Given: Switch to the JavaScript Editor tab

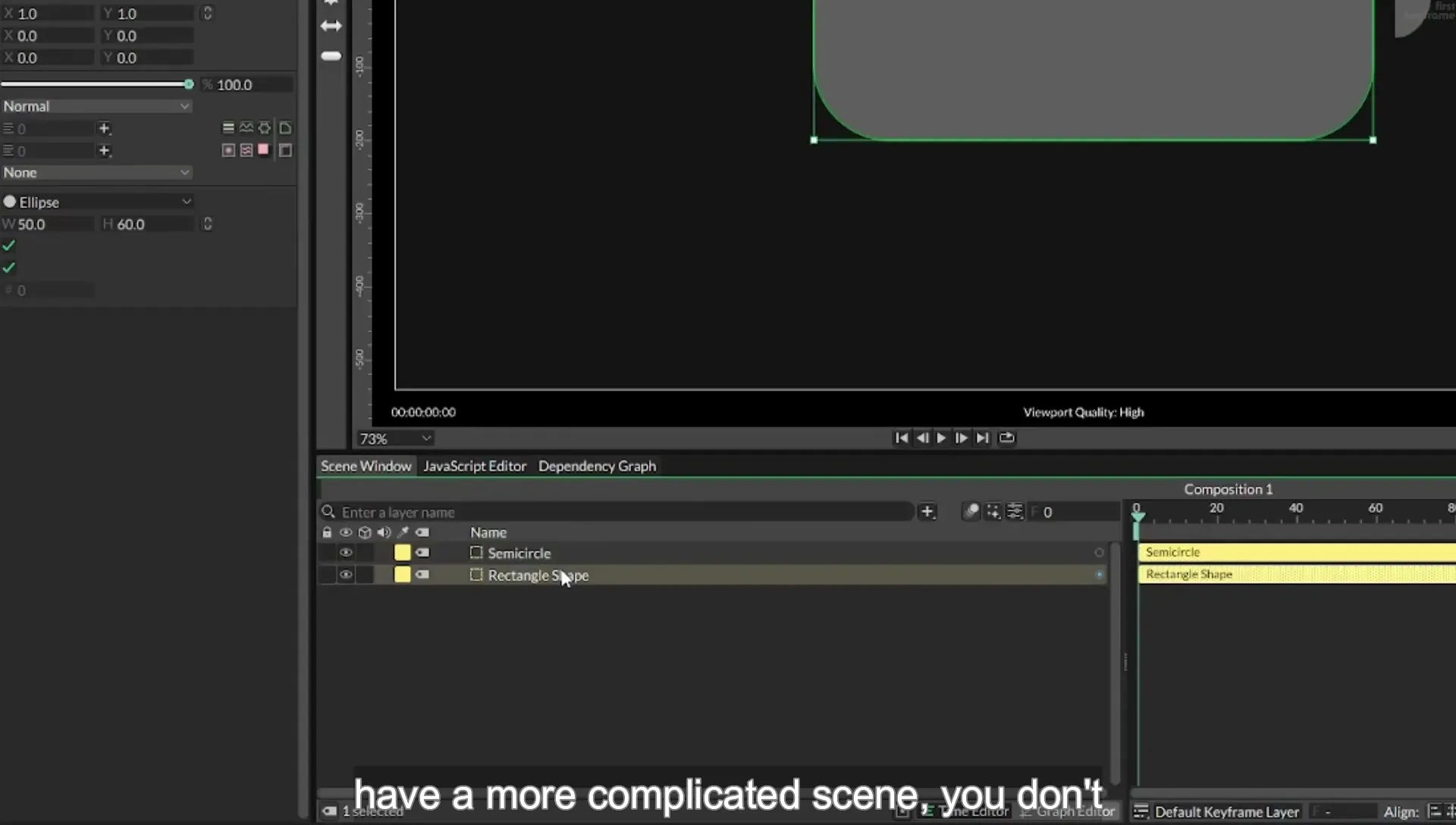Looking at the screenshot, I should coord(475,466).
